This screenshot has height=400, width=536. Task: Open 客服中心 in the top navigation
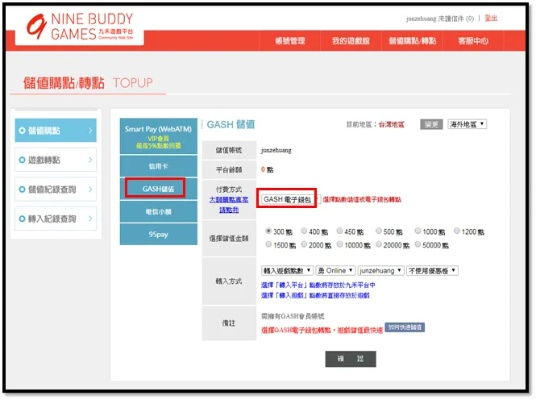pos(473,41)
